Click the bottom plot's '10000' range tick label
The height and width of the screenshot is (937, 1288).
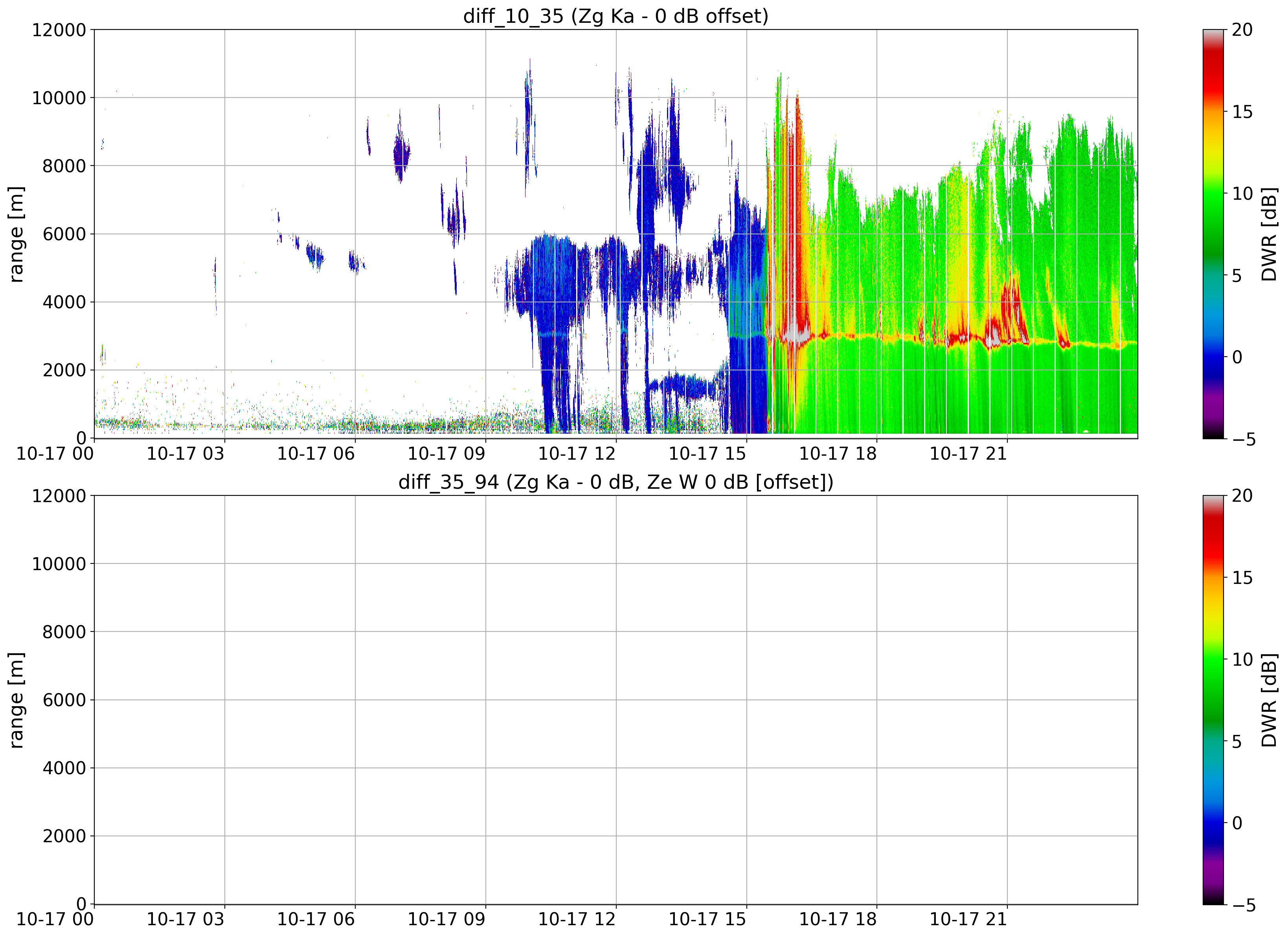59,564
